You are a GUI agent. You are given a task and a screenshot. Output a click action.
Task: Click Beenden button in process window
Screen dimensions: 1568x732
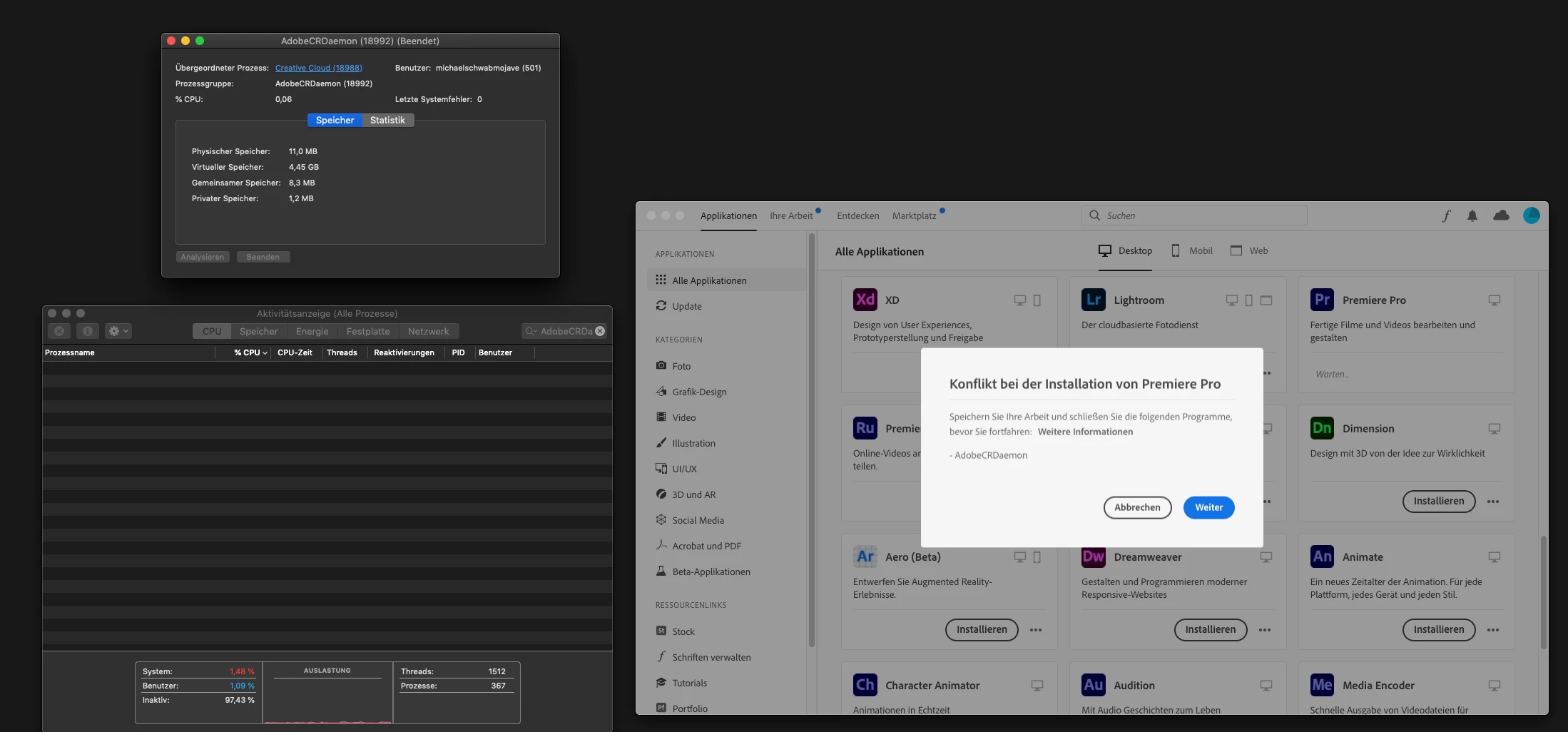[x=263, y=257]
